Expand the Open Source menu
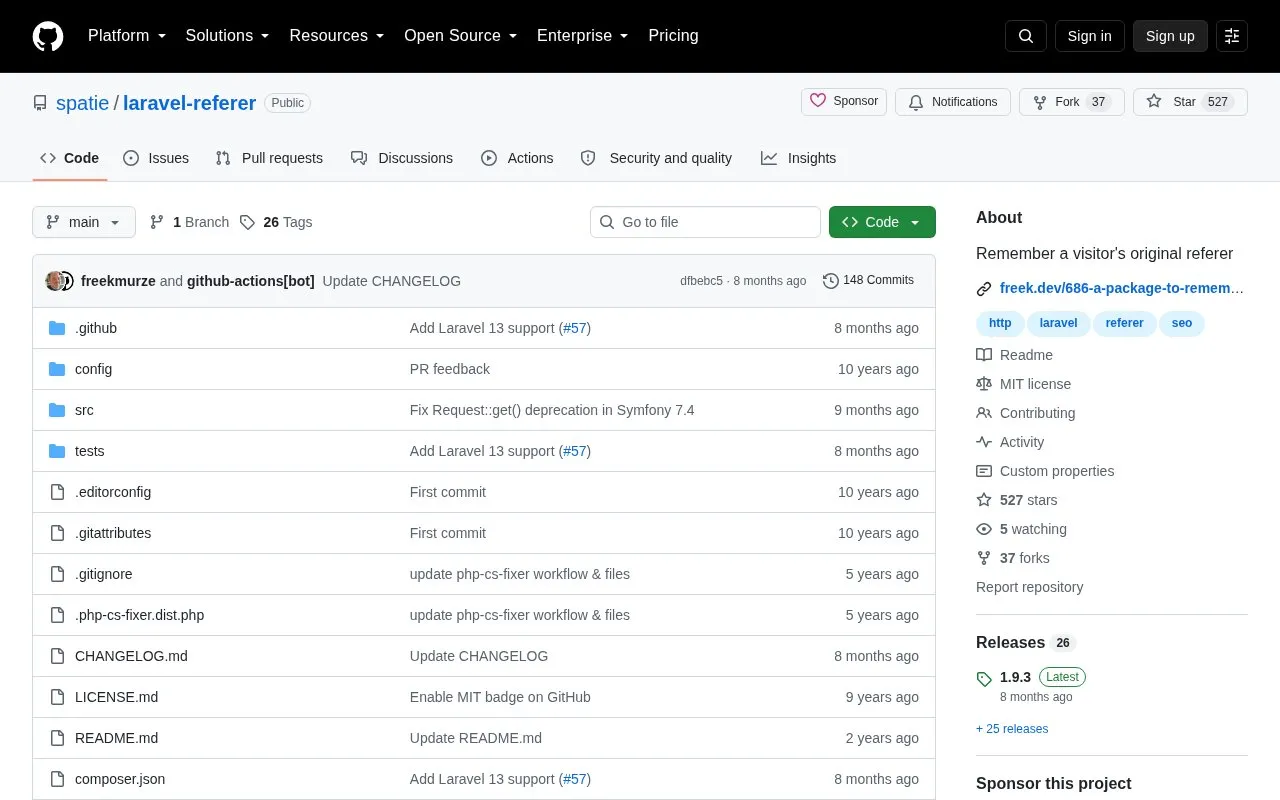1280x800 pixels. point(461,36)
